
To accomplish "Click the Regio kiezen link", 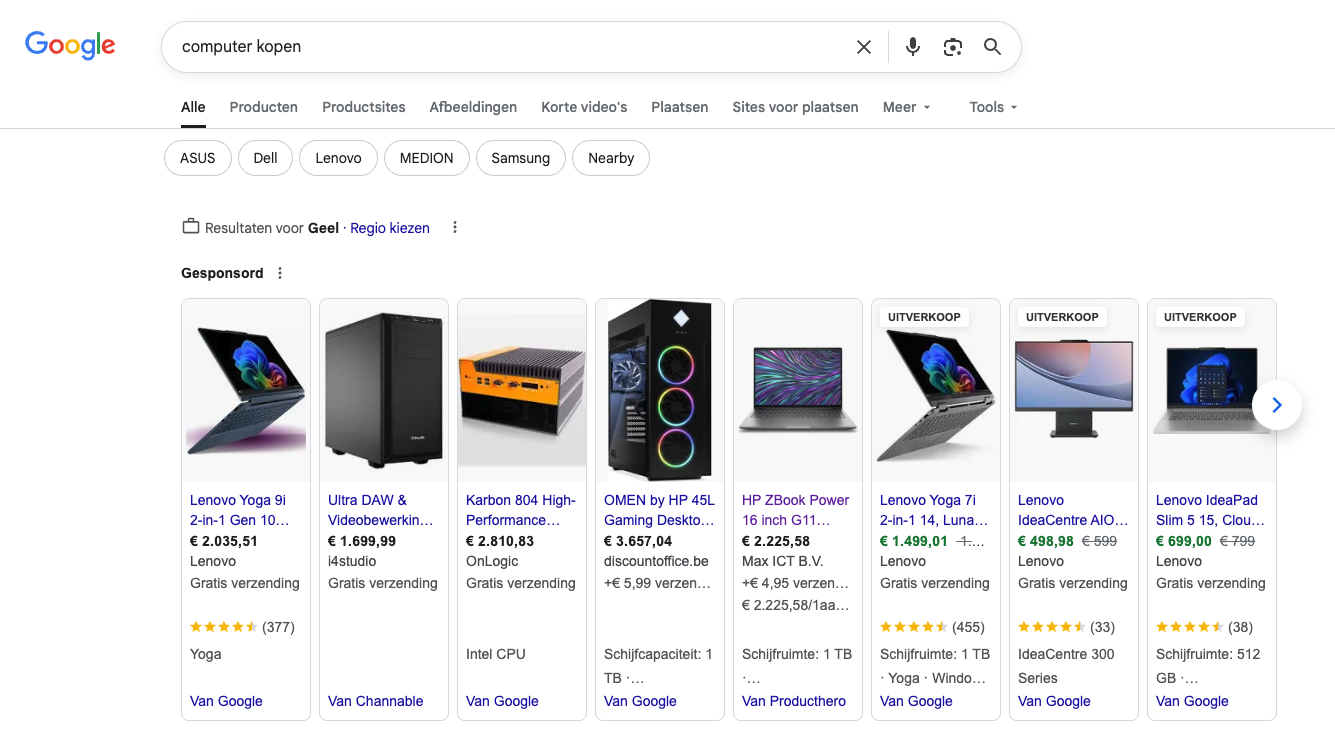I will coord(390,228).
